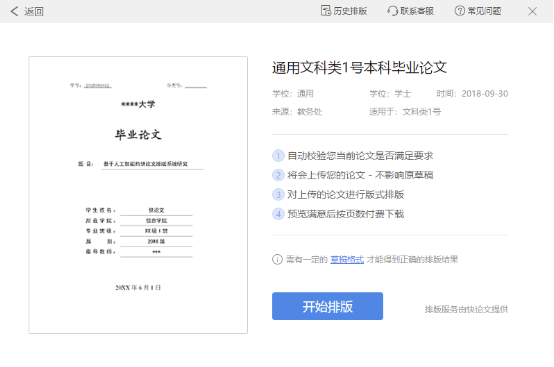Click step 1 circle number icon
Screen dimensions: 554x367
[x=278, y=155]
